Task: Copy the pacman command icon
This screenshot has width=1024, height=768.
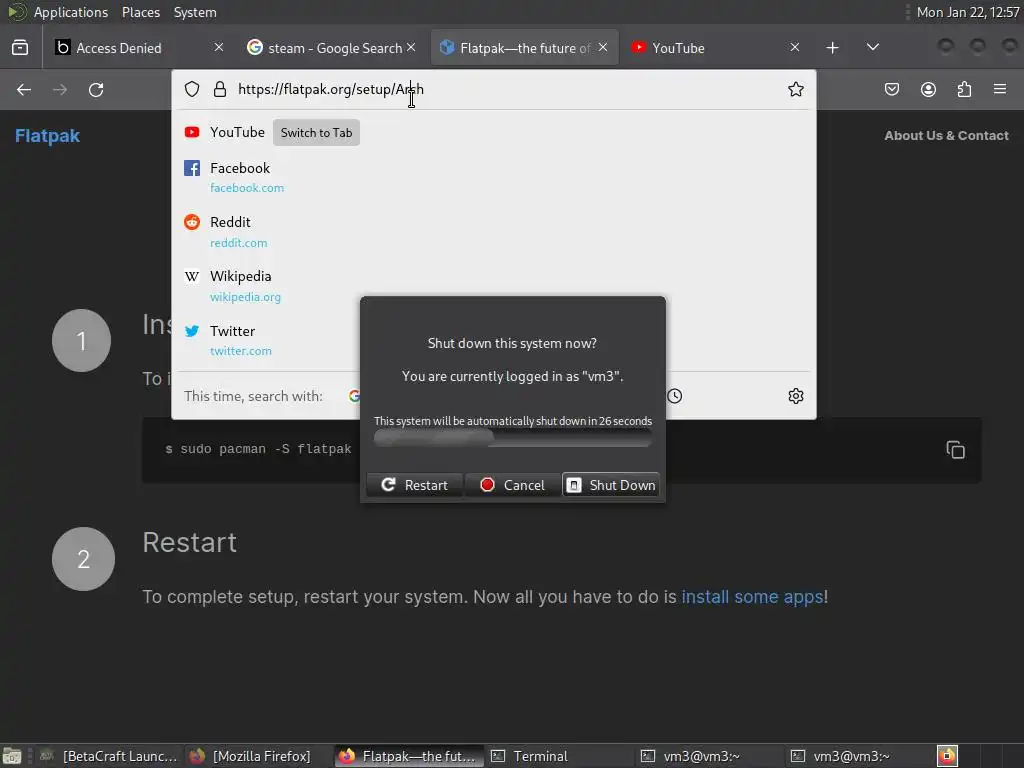Action: pos(955,450)
